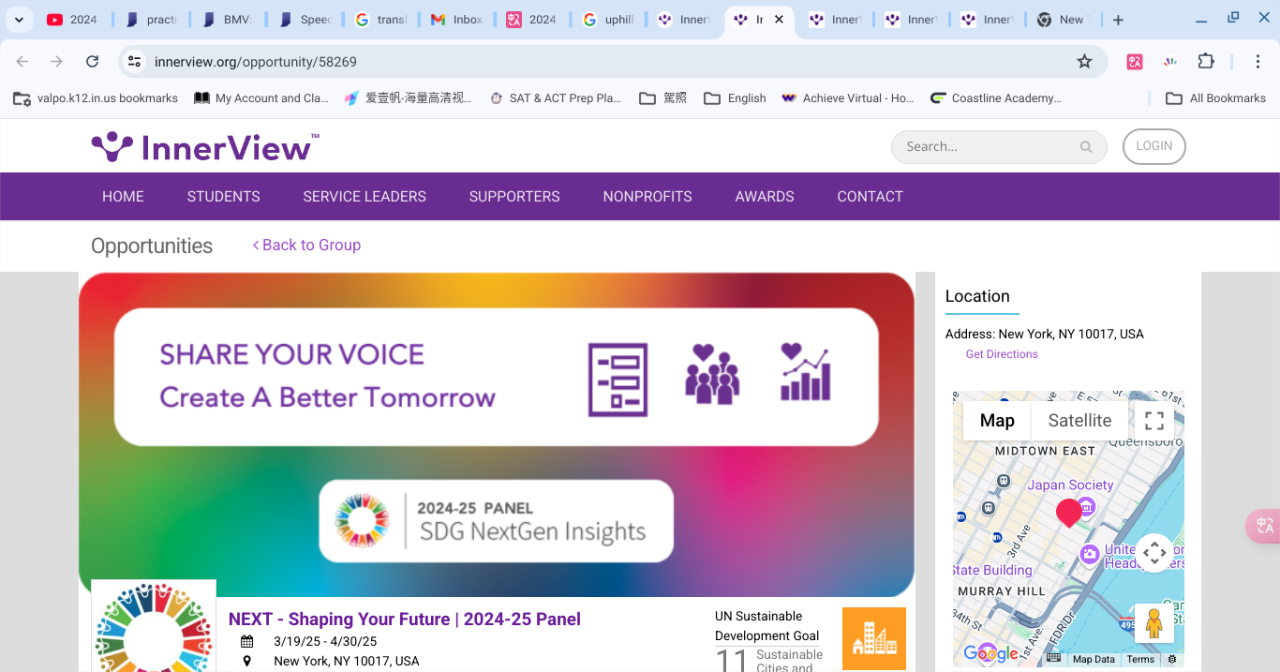Select the Street View pegman icon
1280x672 pixels.
point(1154,623)
